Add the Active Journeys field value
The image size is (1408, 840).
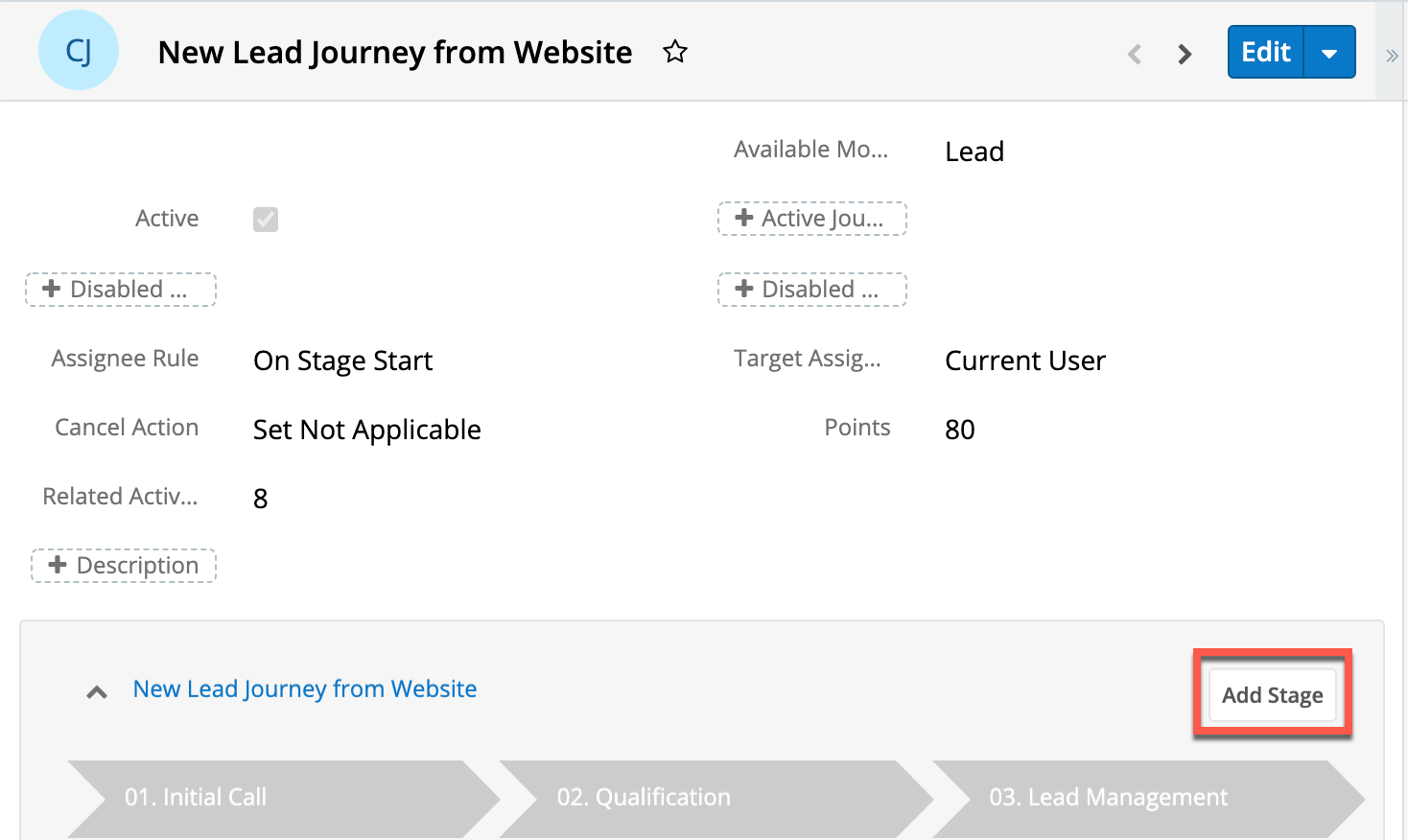pos(811,219)
